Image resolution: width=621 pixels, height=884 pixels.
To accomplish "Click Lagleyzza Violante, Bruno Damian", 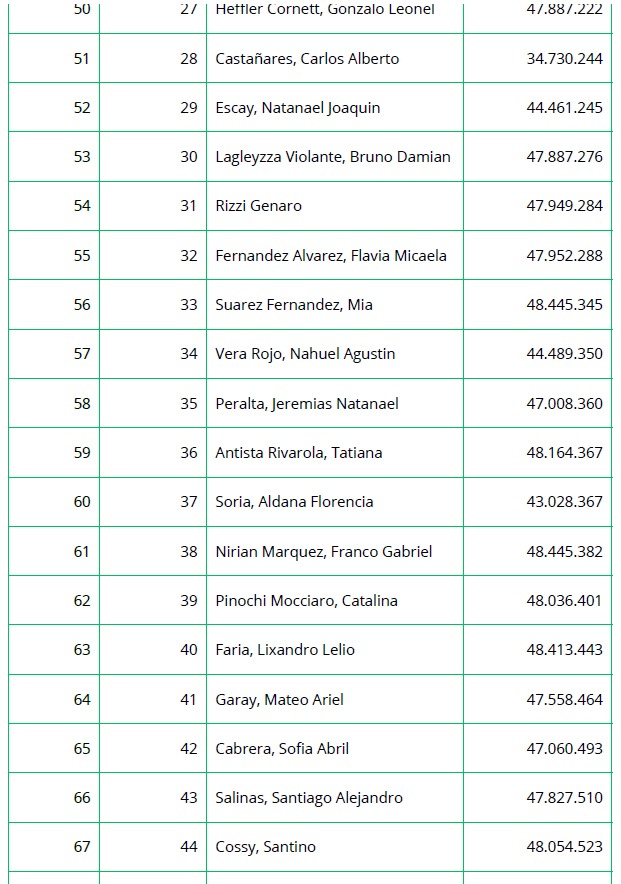I will 333,157.
